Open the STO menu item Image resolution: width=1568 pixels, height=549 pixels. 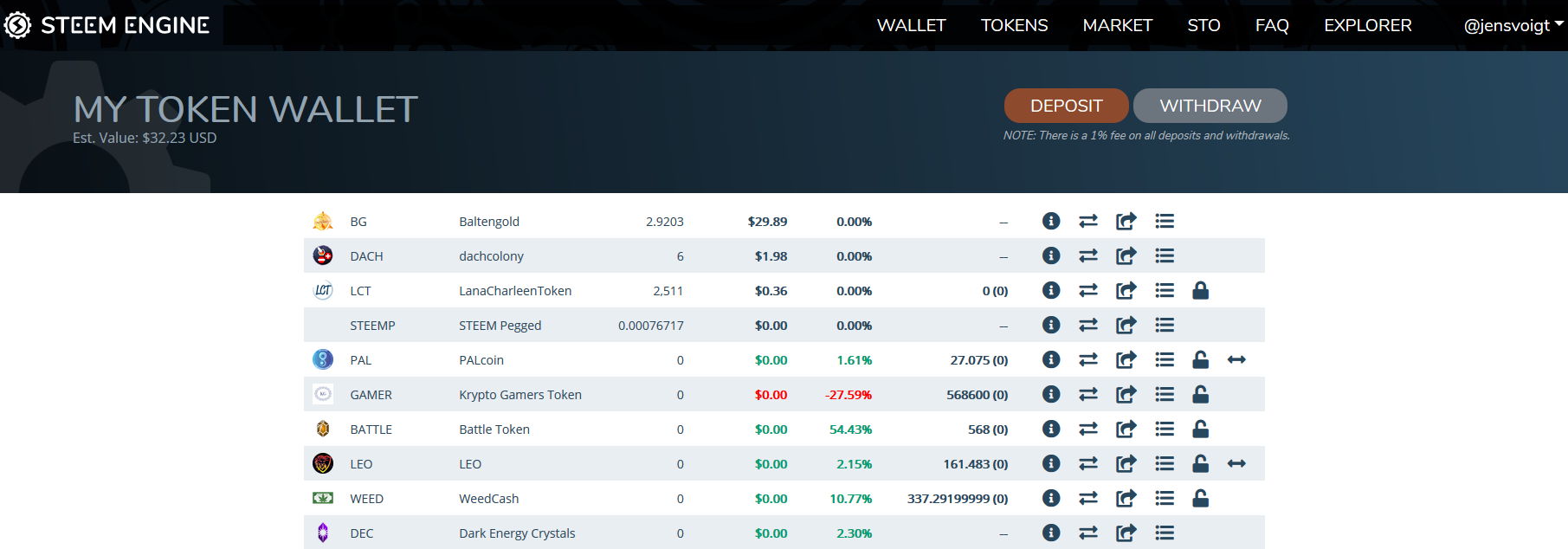[1203, 25]
